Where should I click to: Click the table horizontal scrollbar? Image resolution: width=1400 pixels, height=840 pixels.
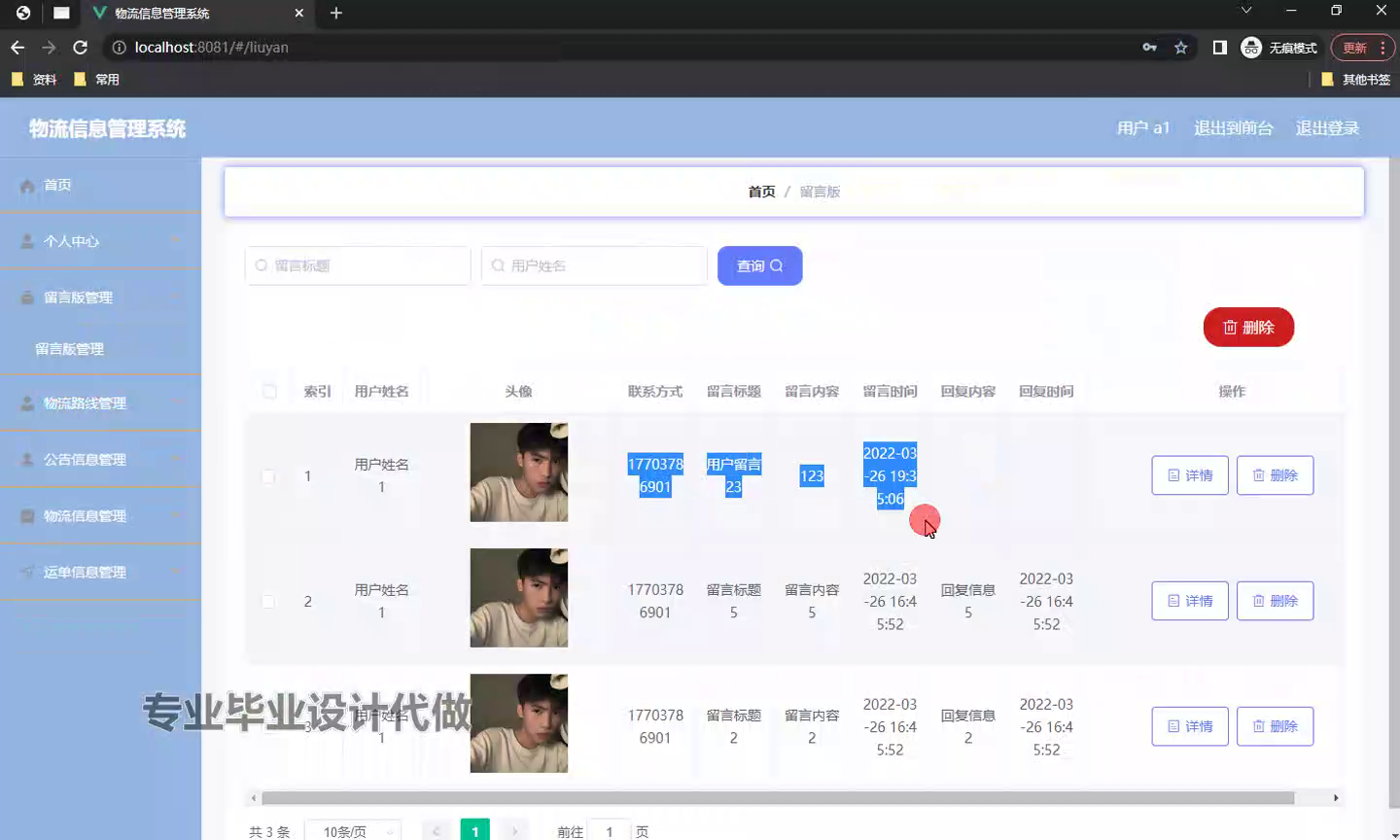coord(778,798)
